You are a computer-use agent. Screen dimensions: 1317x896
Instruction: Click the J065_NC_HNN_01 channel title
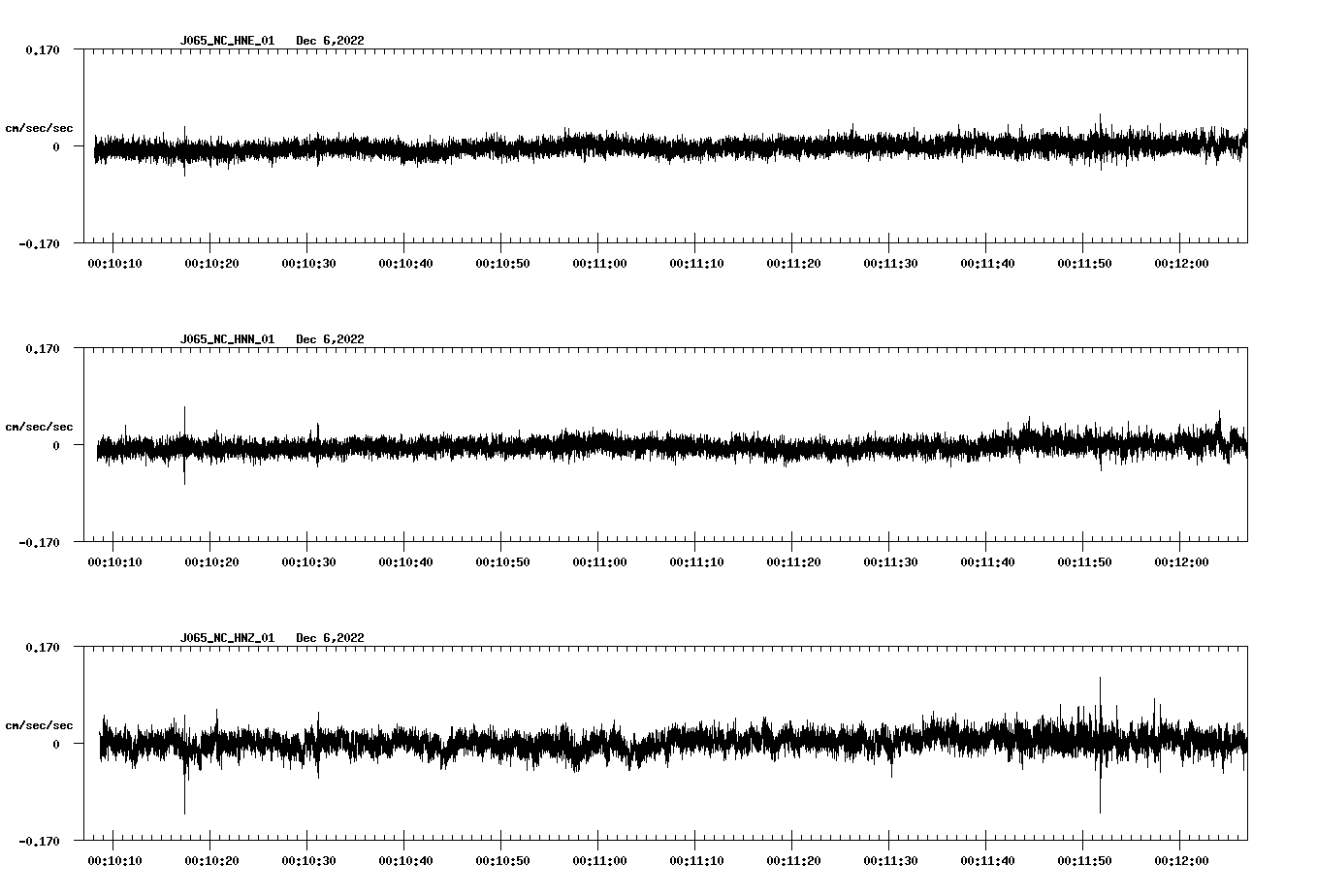click(x=226, y=339)
